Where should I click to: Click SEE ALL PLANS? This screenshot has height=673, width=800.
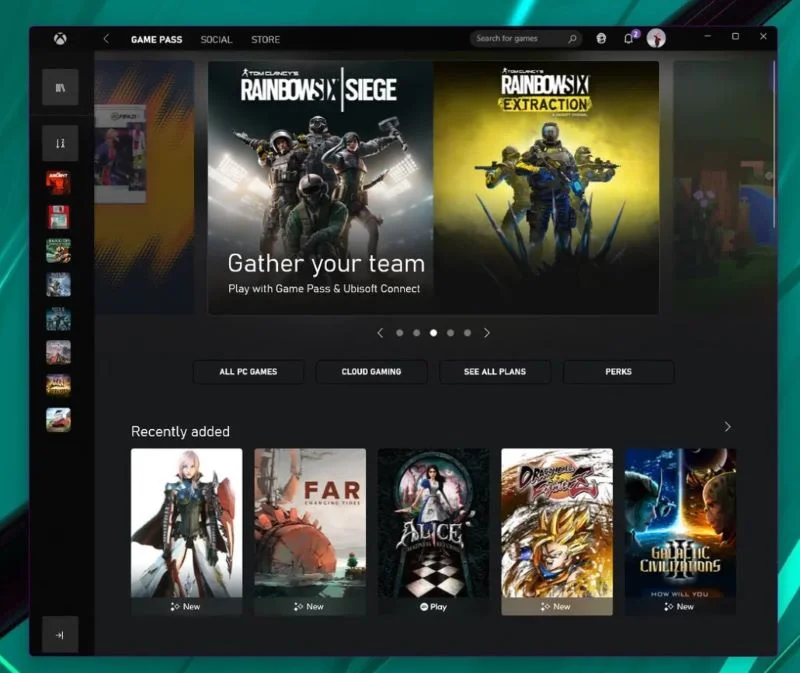[x=495, y=371]
